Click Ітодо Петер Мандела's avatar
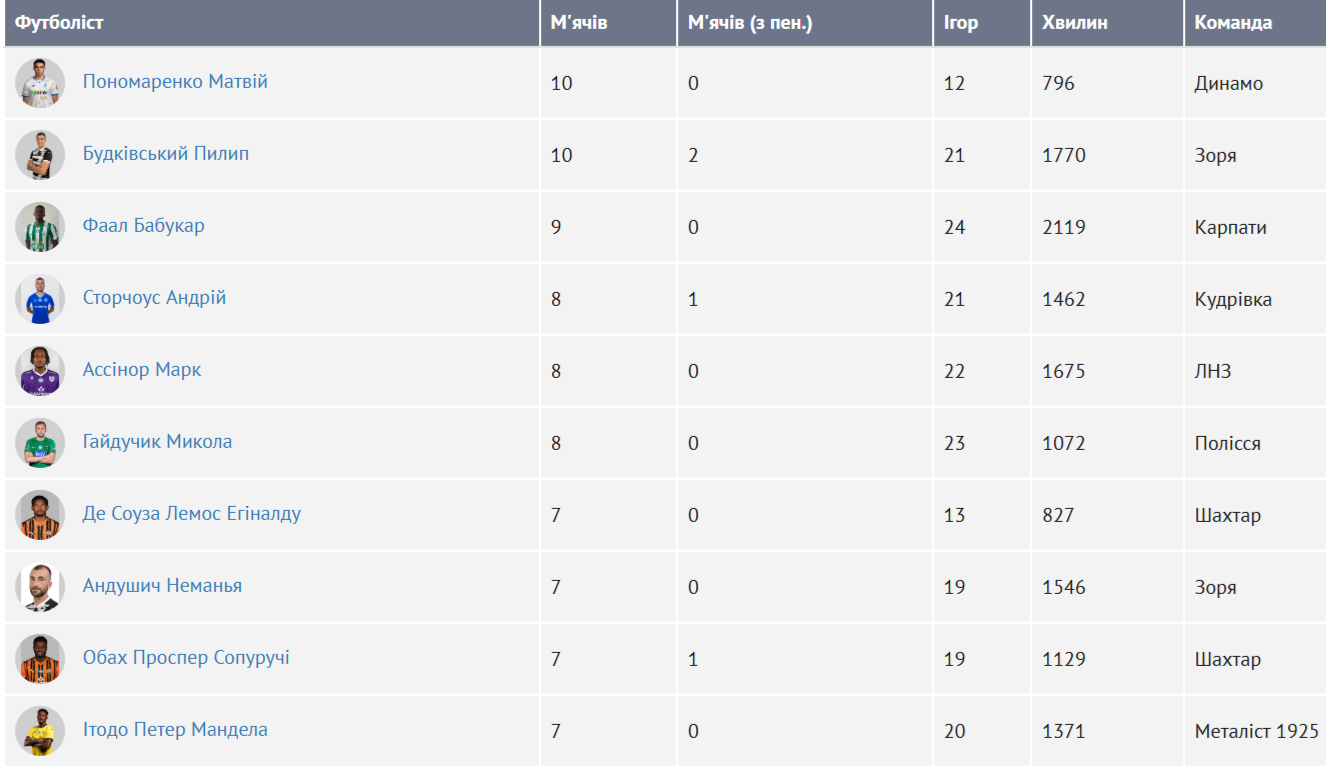The height and width of the screenshot is (768, 1326). pos(40,731)
